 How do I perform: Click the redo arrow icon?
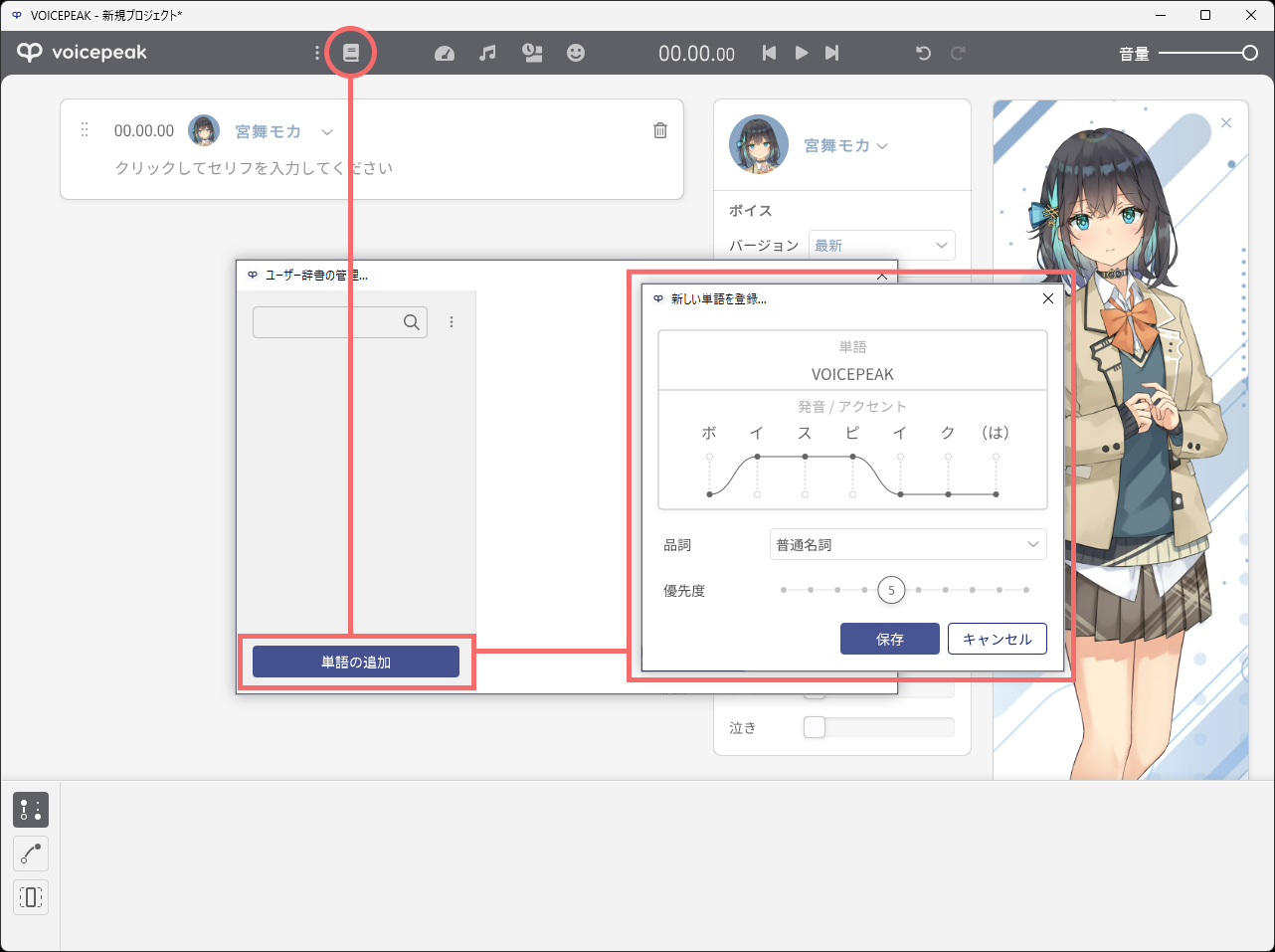click(958, 53)
